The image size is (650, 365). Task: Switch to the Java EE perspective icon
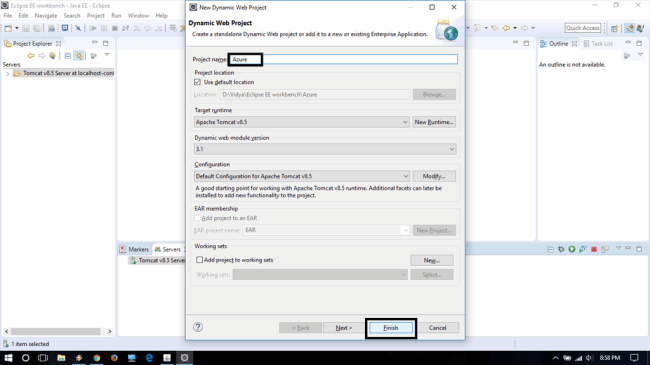click(x=630, y=28)
